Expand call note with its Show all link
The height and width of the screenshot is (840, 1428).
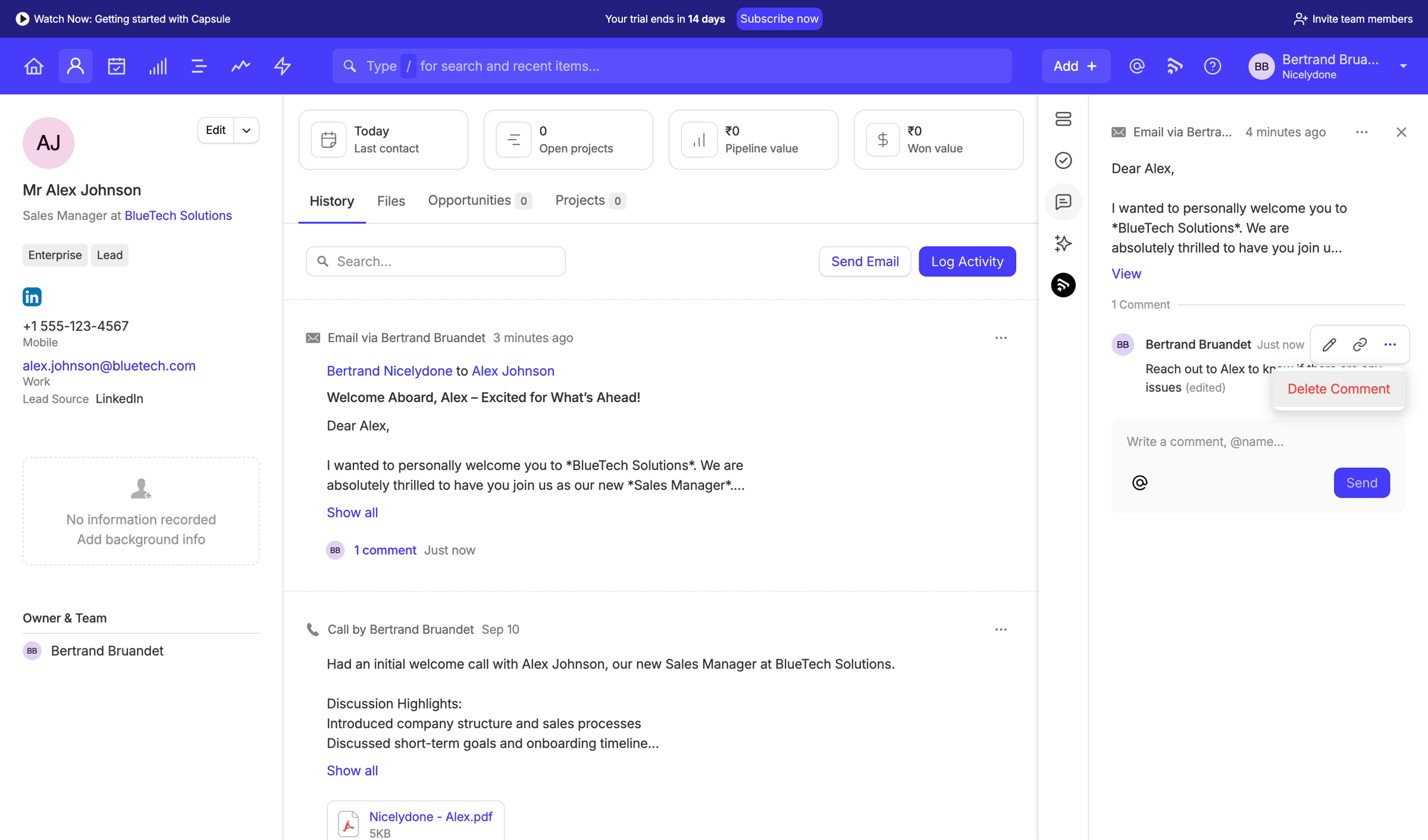coord(352,770)
